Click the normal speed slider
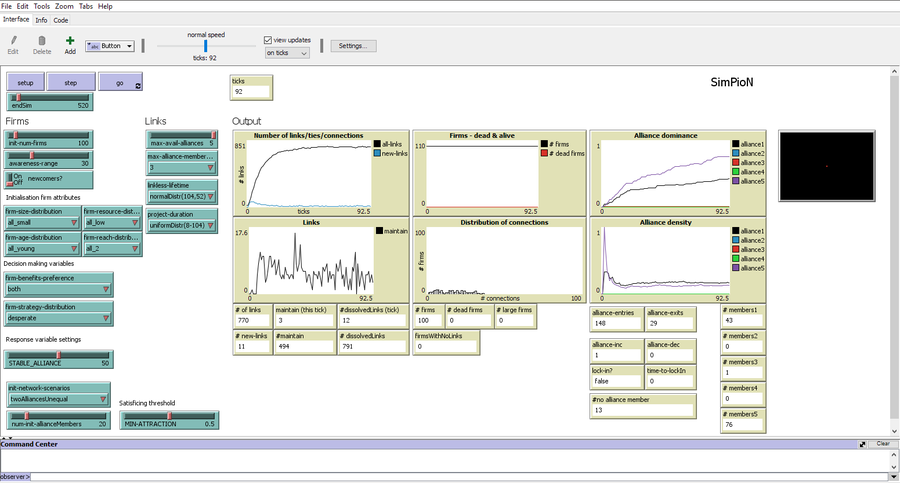Image resolution: width=900 pixels, height=483 pixels. [x=206, y=46]
